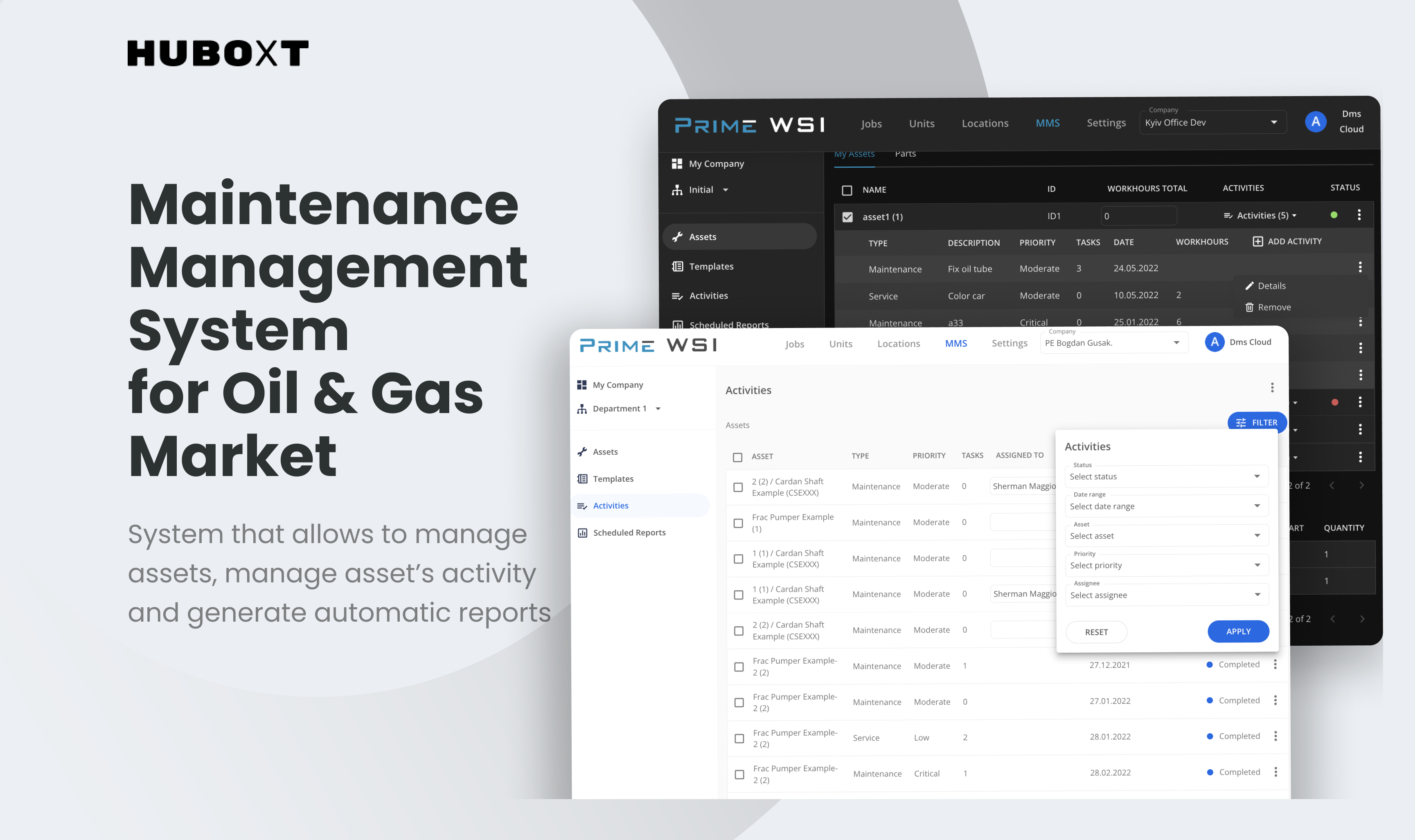Screen dimensions: 1415x840
Task: Click next-page chevron beside lower '2 of 2'
Action: [x=1362, y=619]
